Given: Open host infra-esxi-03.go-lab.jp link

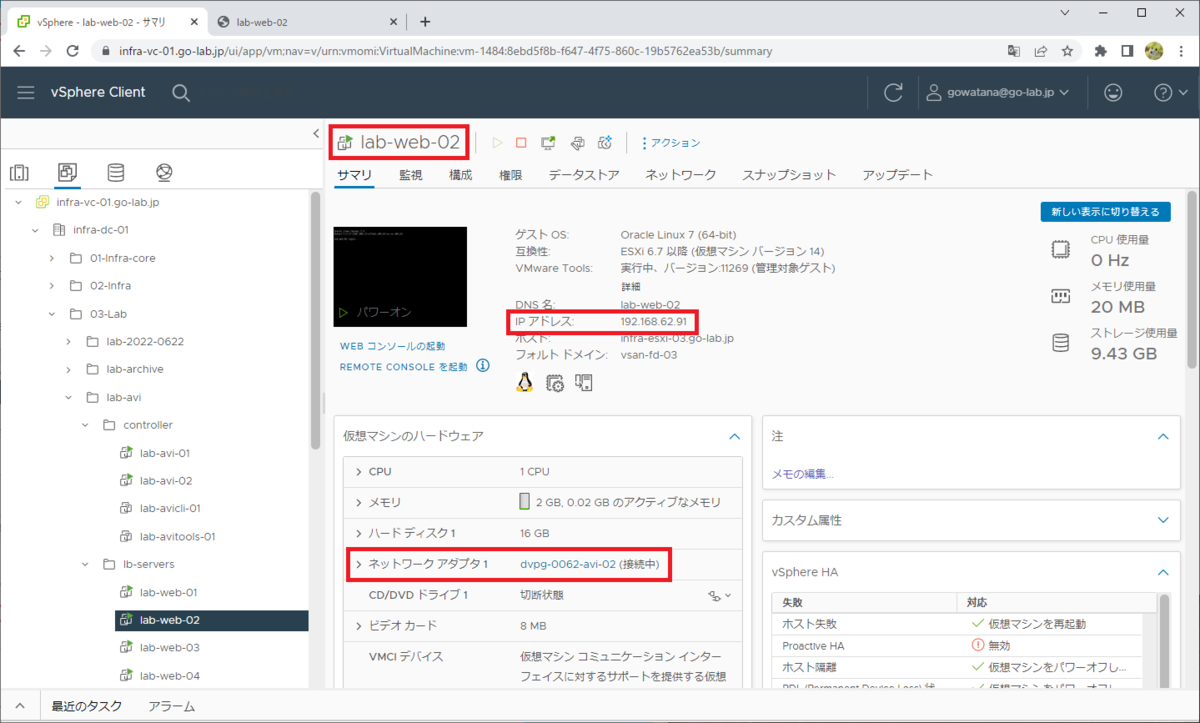Looking at the screenshot, I should pyautogui.click(x=677, y=339).
